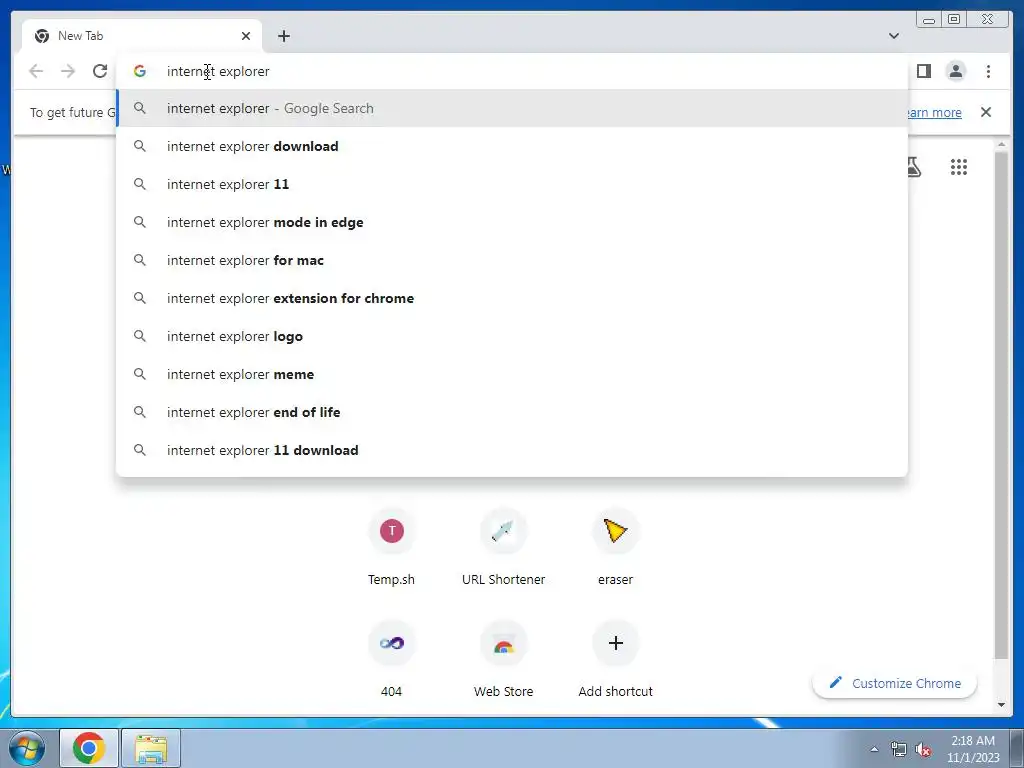Open Chrome's three-dot menu

coord(988,71)
